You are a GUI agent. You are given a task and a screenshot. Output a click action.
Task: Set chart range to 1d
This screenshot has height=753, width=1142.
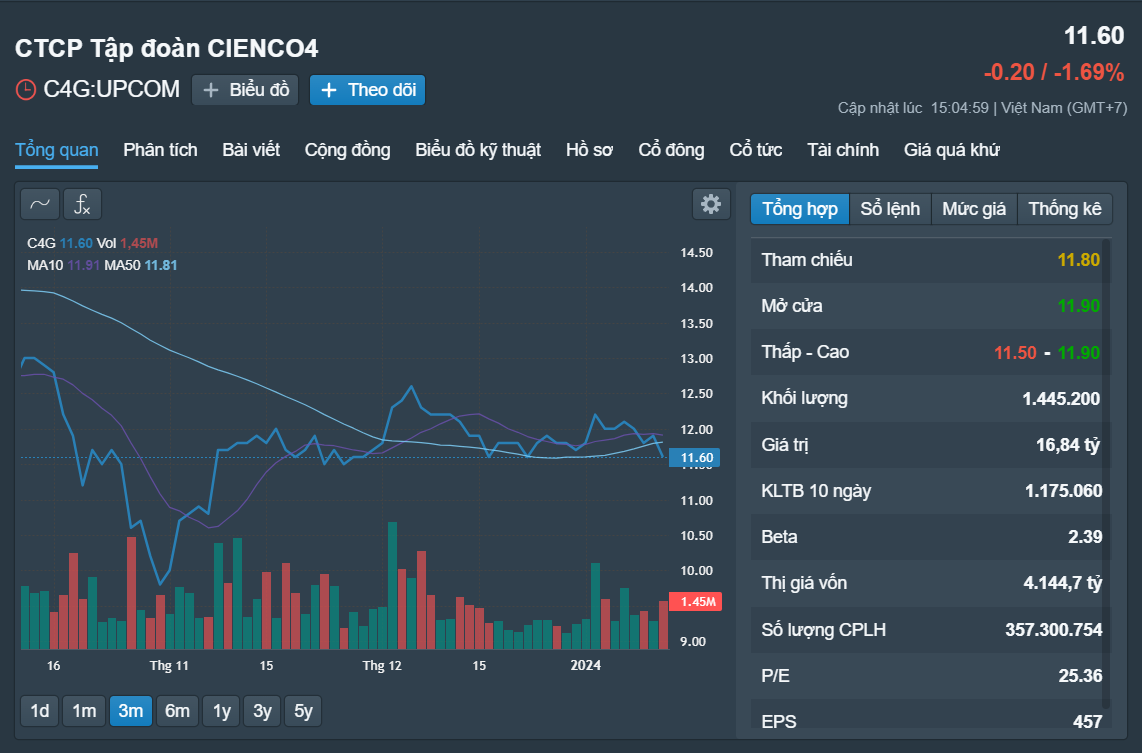pos(40,711)
